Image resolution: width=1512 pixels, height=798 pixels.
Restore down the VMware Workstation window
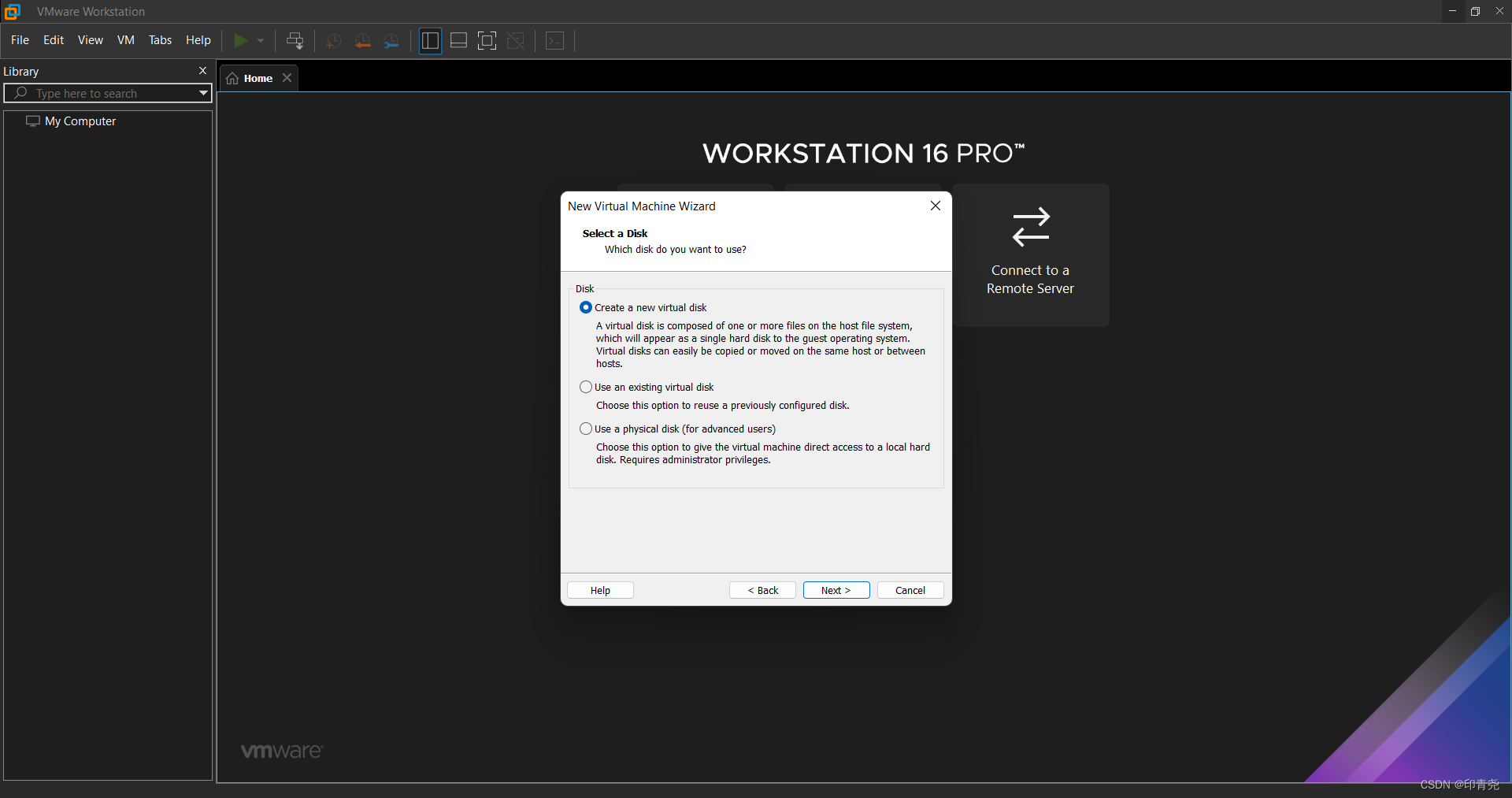(1476, 11)
